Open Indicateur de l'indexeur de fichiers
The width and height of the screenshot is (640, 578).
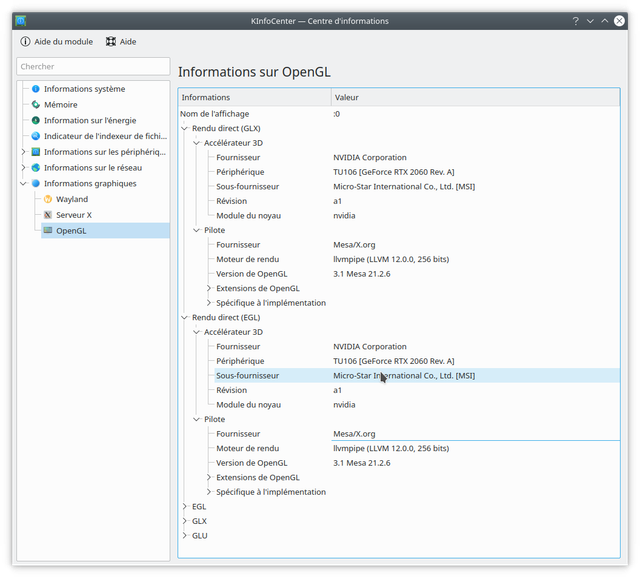pos(105,136)
